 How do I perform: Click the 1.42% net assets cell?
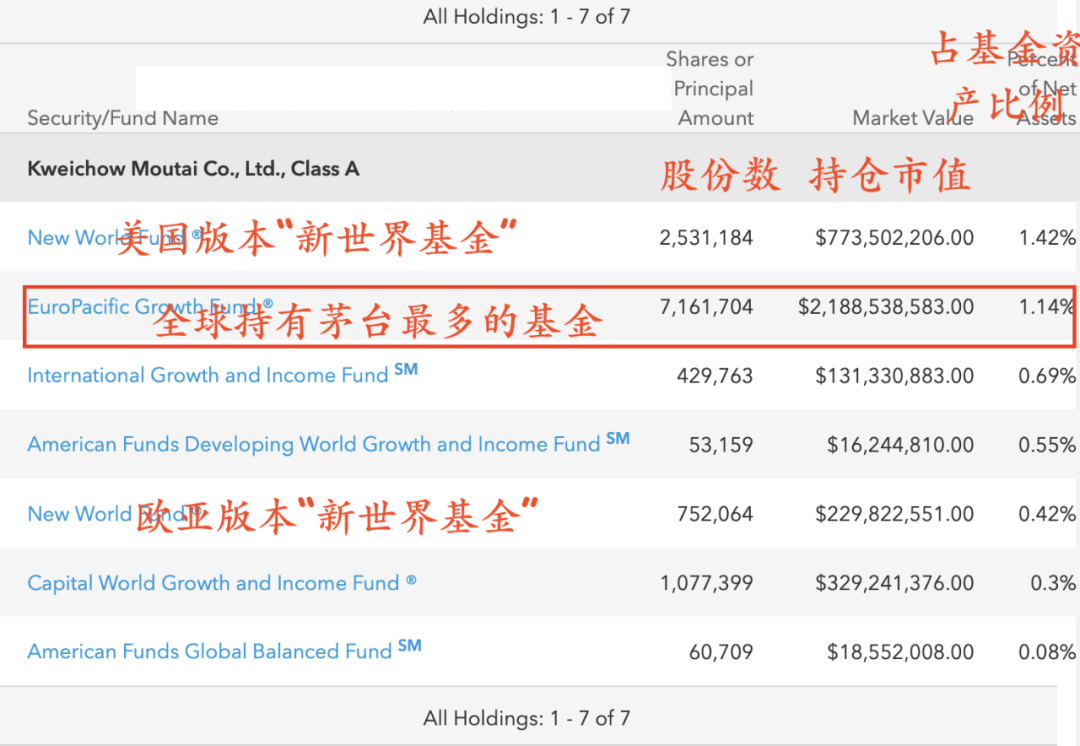1047,238
